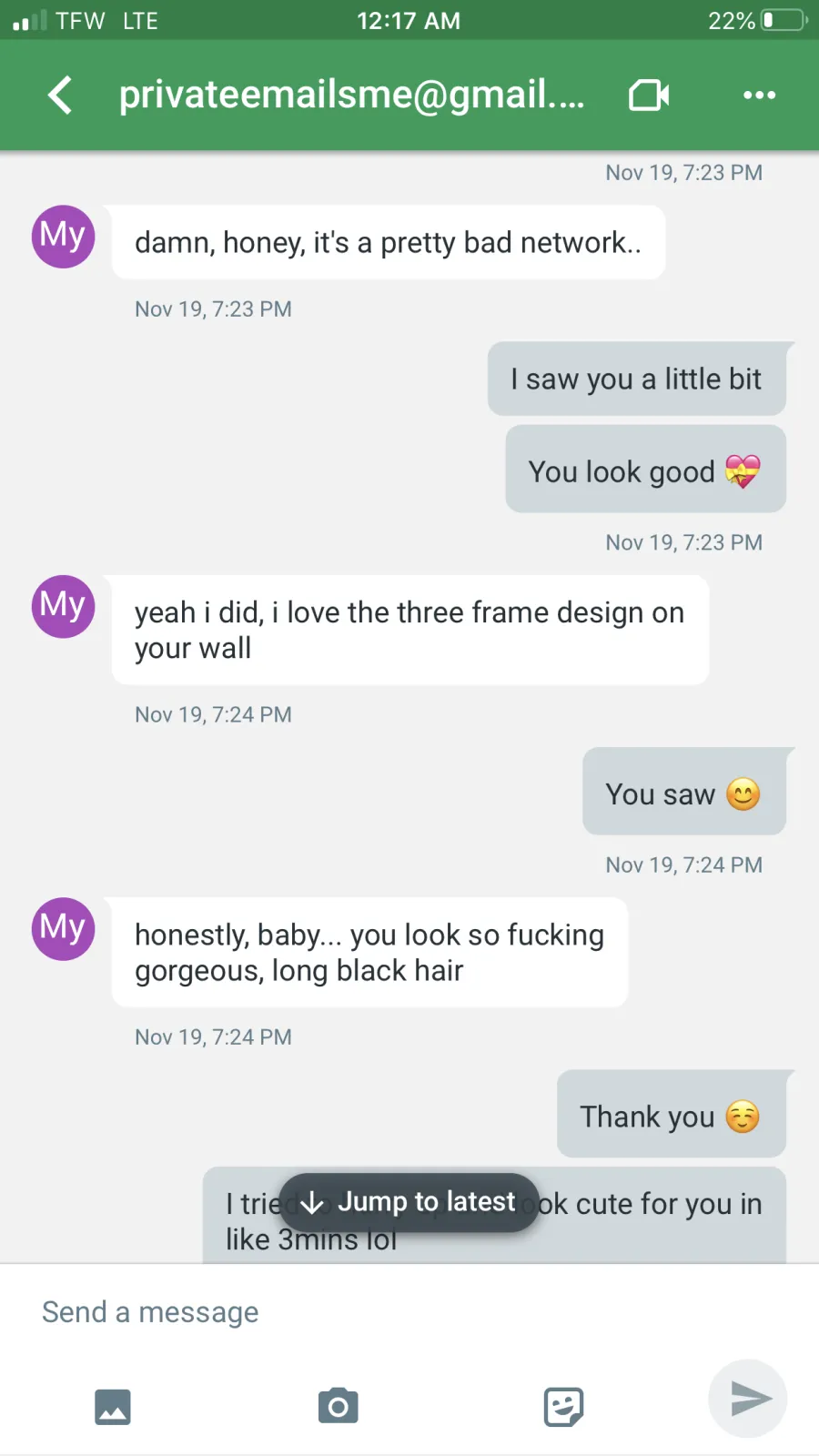The image size is (819, 1456).
Task: Jump to latest messages
Action: [409, 1202]
